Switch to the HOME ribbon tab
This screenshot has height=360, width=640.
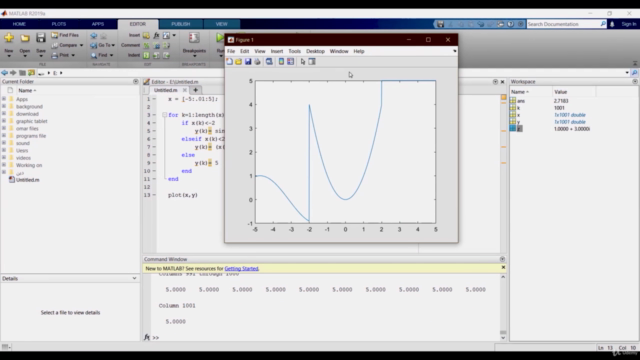click(19, 24)
